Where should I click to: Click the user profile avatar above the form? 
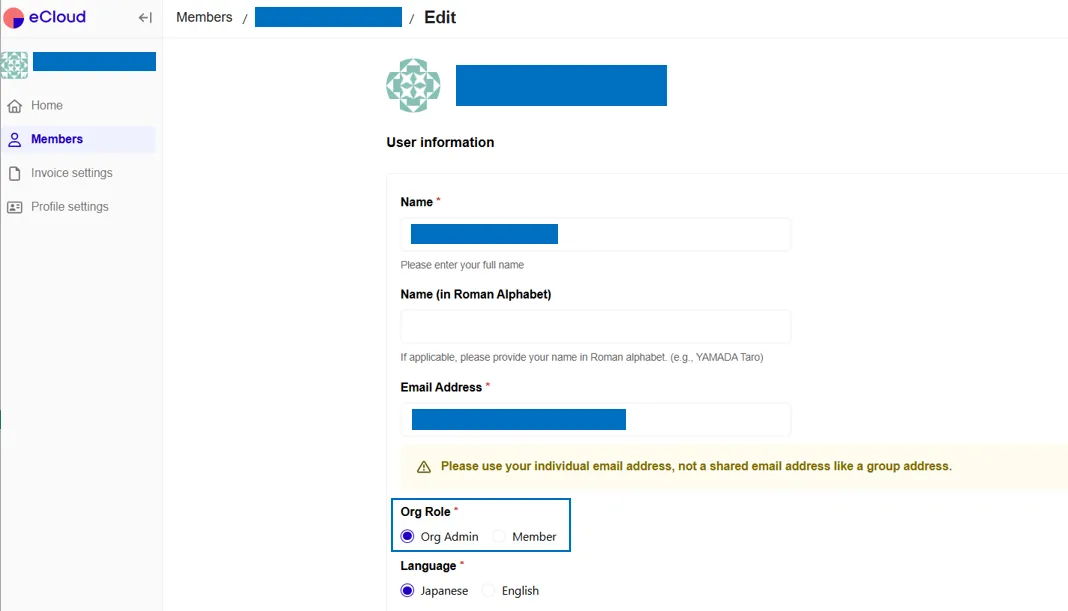[413, 85]
